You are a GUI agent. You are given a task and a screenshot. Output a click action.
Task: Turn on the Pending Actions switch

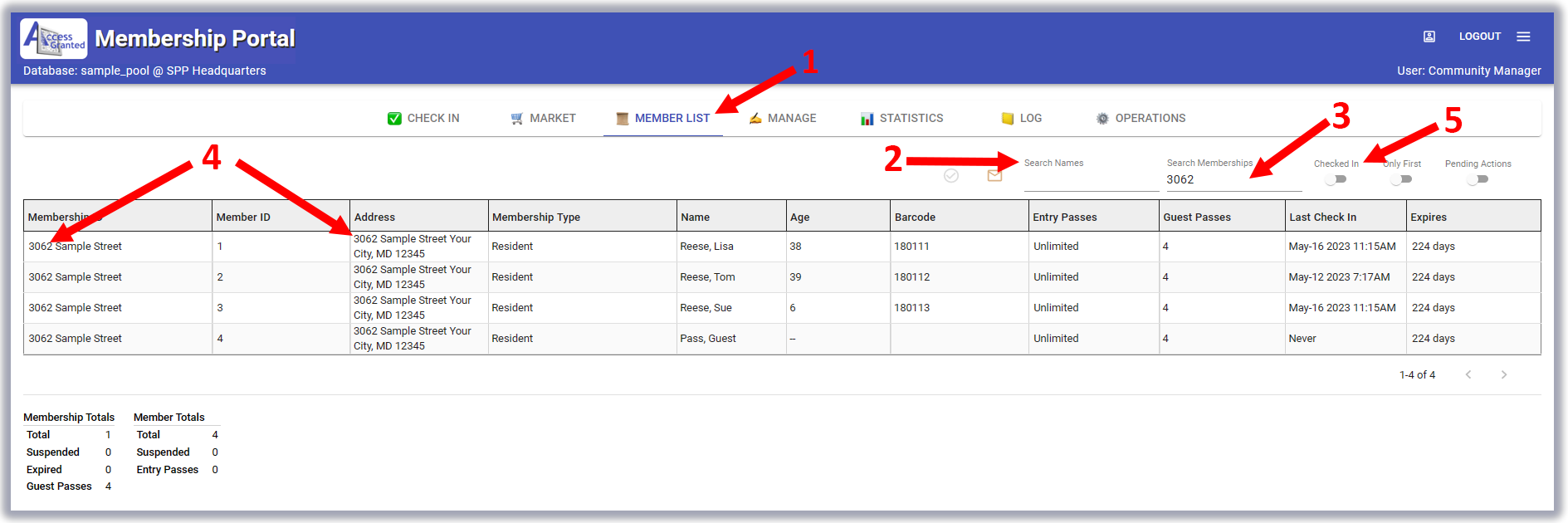pos(1478,179)
